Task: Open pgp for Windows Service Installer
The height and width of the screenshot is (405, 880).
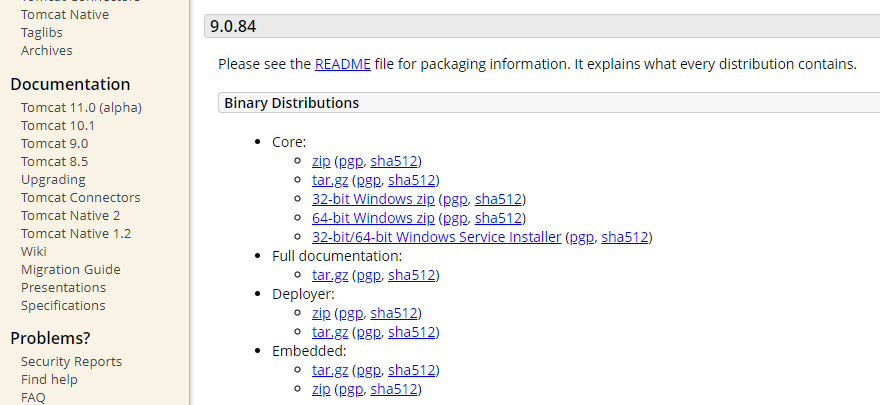Action: pyautogui.click(x=581, y=237)
